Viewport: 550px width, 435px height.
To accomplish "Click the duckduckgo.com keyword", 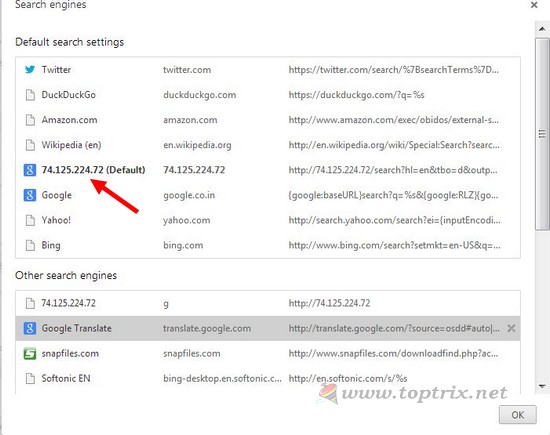I will click(200, 95).
